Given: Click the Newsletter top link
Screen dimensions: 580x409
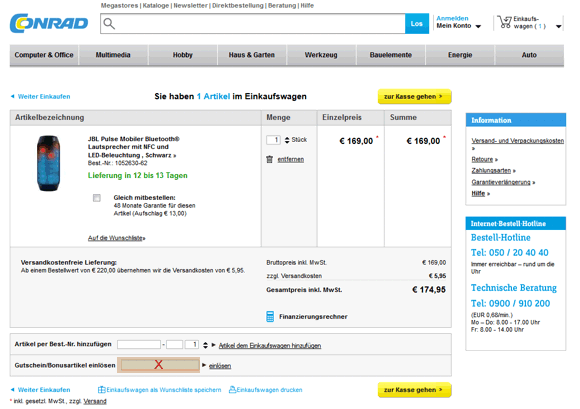Looking at the screenshot, I should click(190, 6).
